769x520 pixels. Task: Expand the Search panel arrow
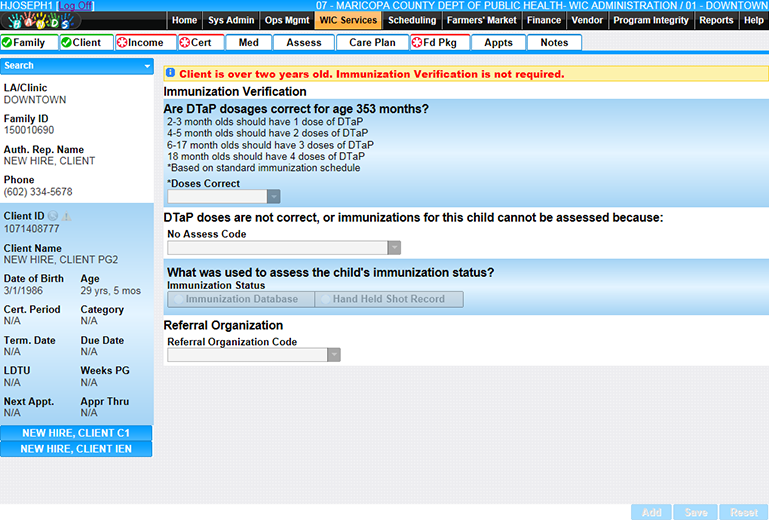[x=147, y=66]
